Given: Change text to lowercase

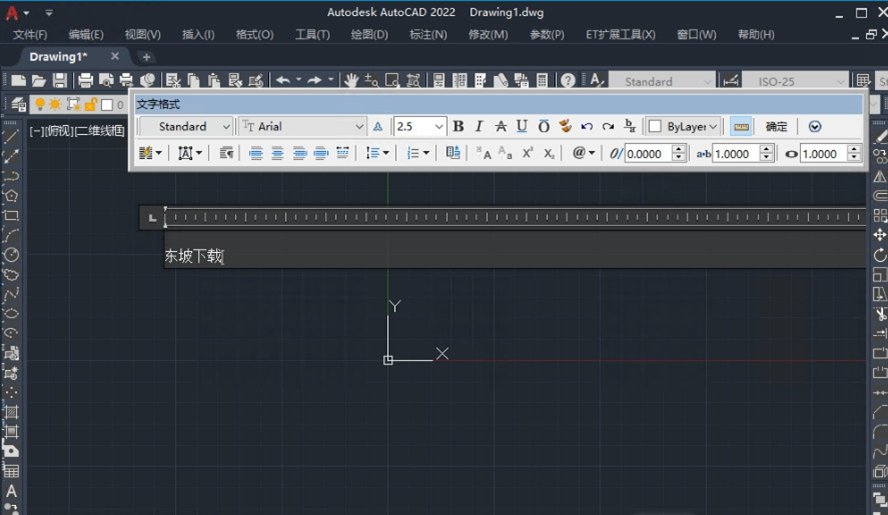Looking at the screenshot, I should pos(505,153).
